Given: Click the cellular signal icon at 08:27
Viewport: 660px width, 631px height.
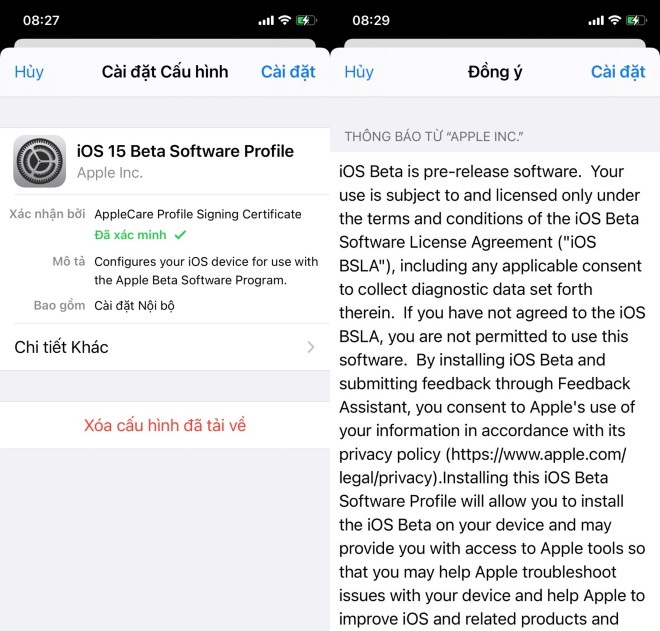Looking at the screenshot, I should point(266,20).
